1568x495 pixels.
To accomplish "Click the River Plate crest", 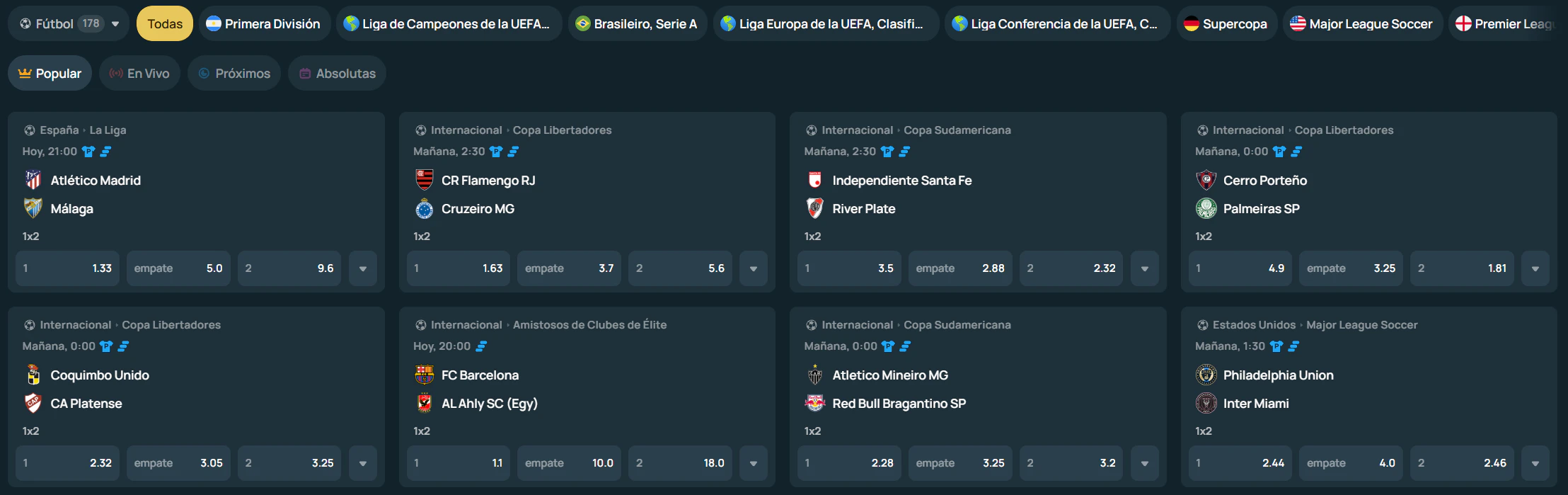I will tap(815, 208).
